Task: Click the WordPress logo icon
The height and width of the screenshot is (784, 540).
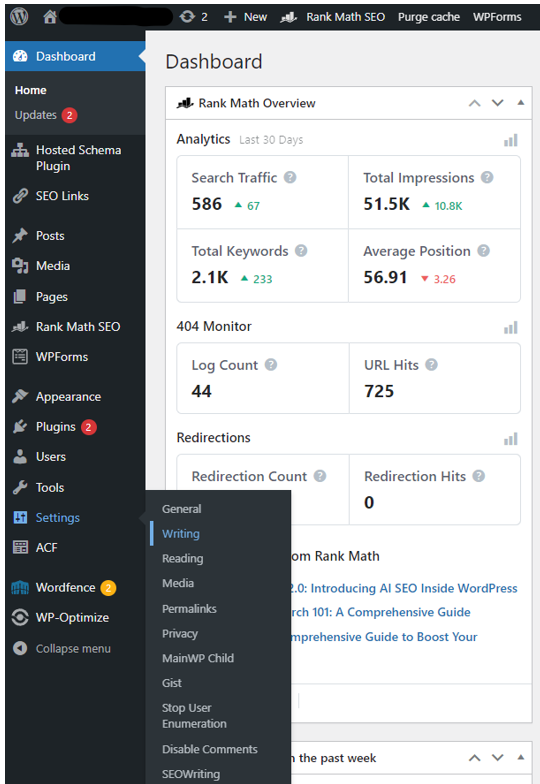Action: click(x=20, y=16)
